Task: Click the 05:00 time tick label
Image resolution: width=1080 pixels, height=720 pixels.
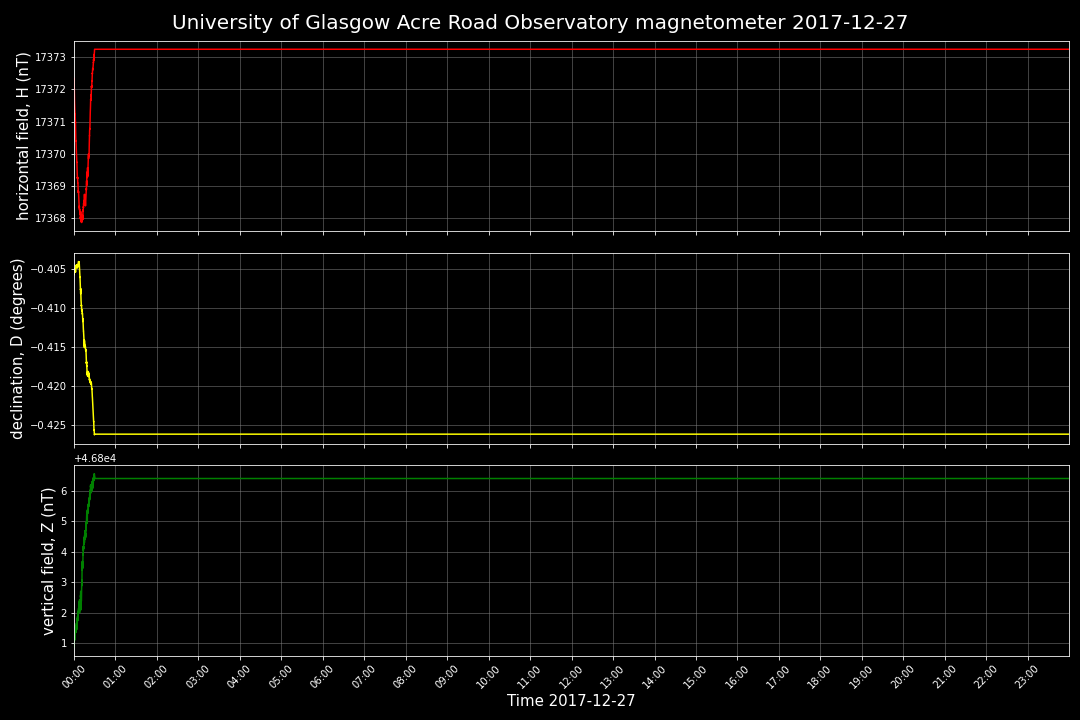Action: pyautogui.click(x=280, y=677)
